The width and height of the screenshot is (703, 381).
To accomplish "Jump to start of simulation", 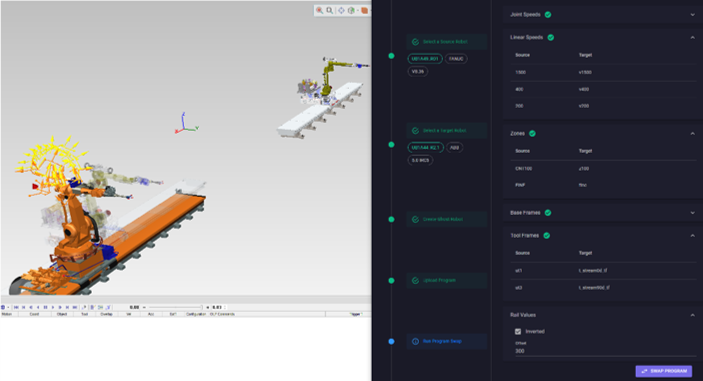I will (x=16, y=307).
